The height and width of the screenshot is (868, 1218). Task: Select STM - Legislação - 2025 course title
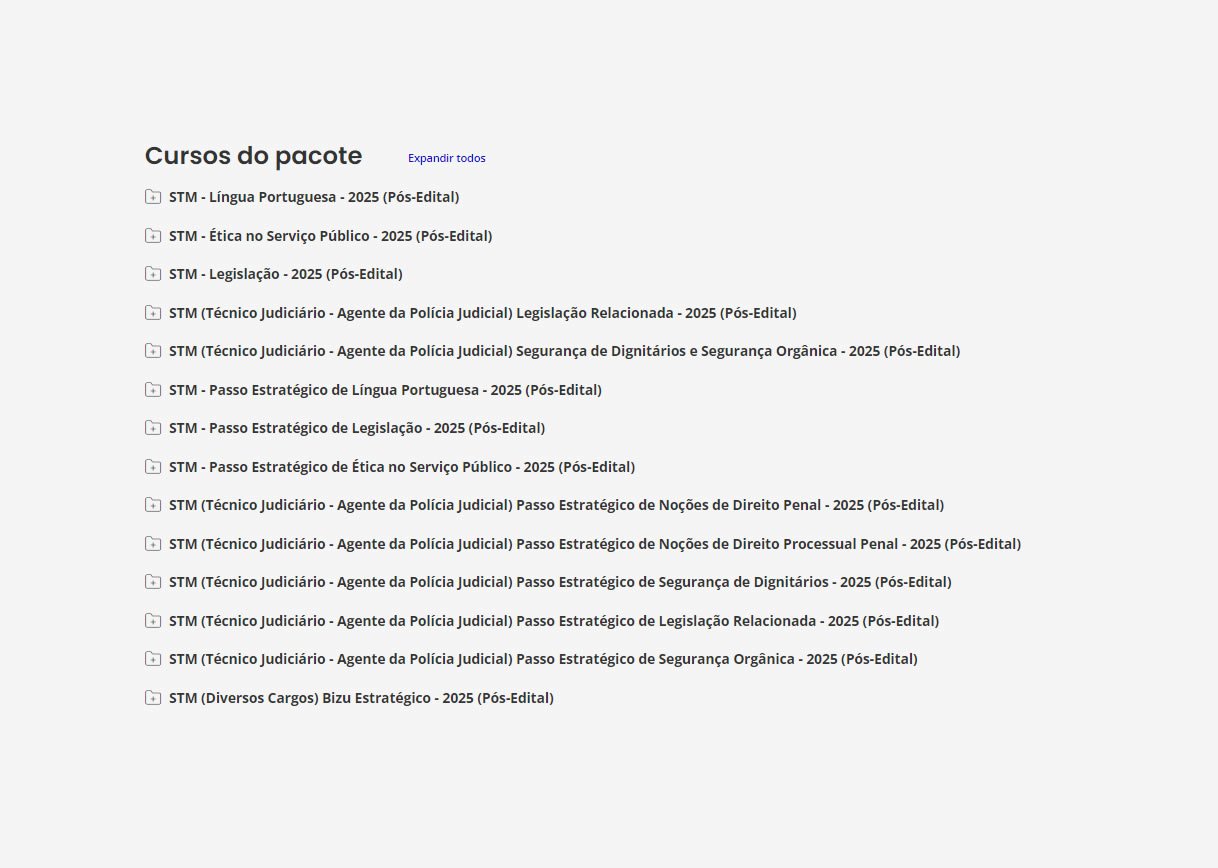(285, 274)
